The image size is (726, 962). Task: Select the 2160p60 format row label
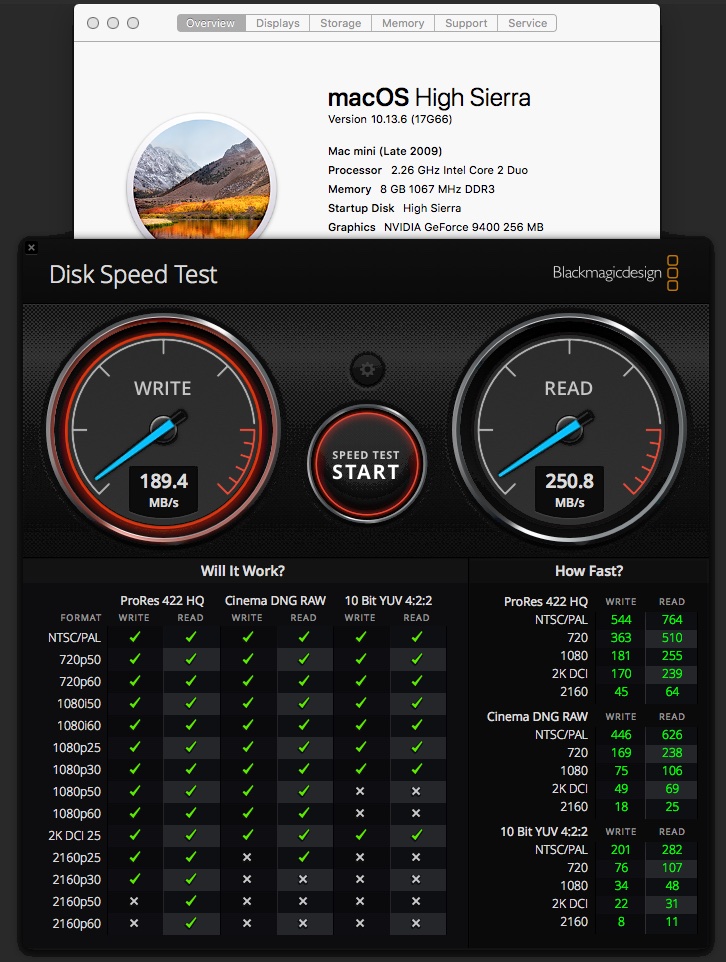point(77,923)
